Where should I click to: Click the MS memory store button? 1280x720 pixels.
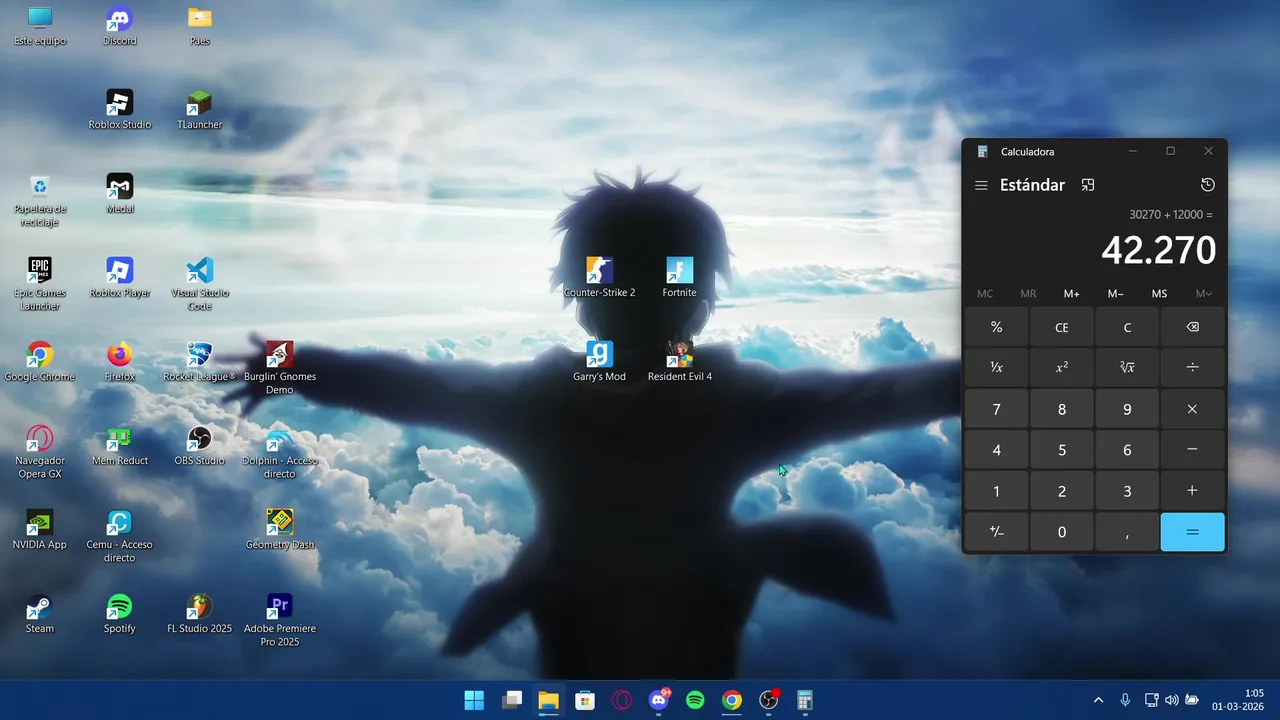tap(1159, 294)
